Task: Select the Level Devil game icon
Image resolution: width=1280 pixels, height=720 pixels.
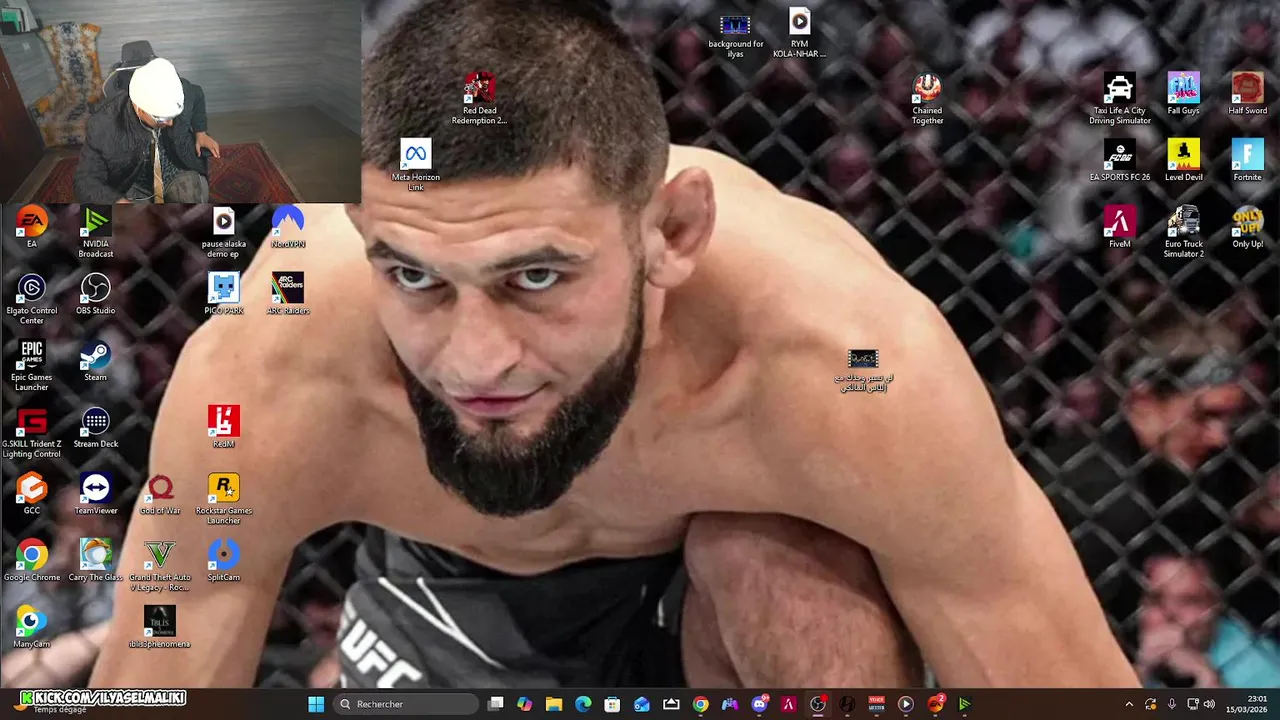Action: pos(1183,161)
